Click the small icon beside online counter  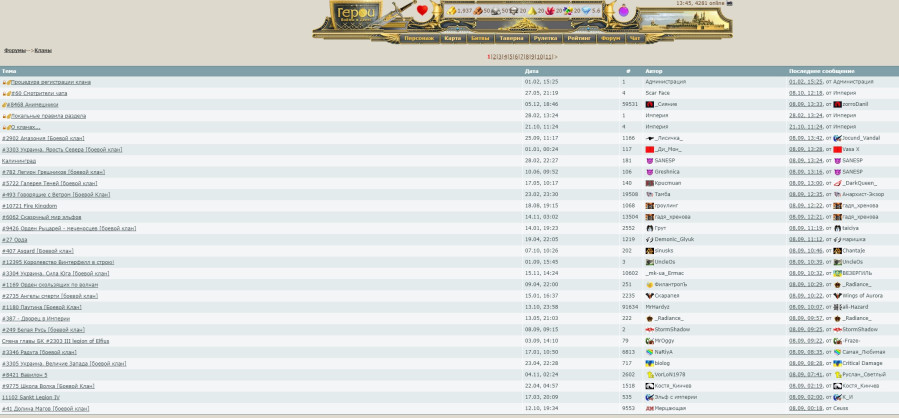coord(729,3)
